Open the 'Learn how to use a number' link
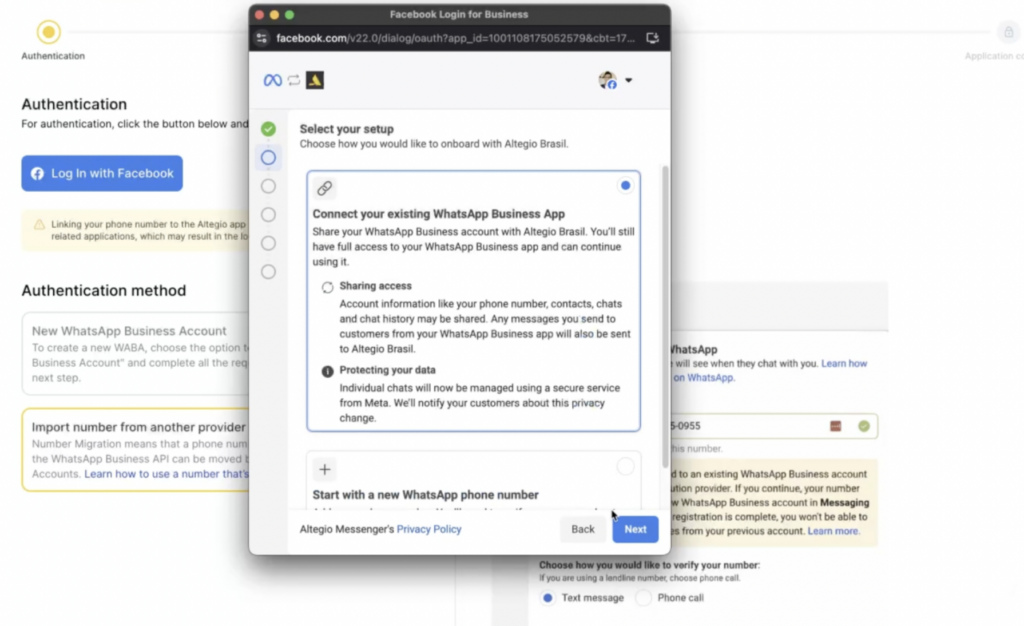 click(167, 474)
